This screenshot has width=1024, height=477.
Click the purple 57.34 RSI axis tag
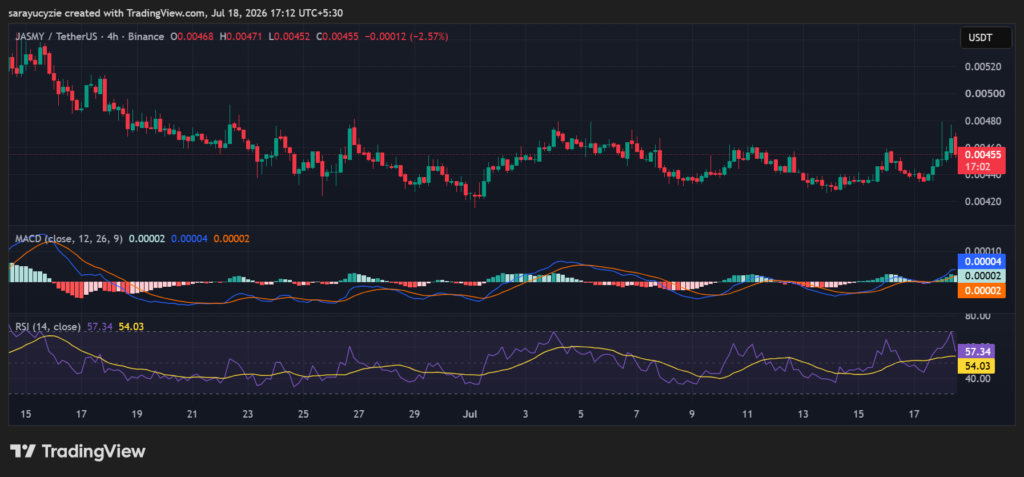(976, 352)
